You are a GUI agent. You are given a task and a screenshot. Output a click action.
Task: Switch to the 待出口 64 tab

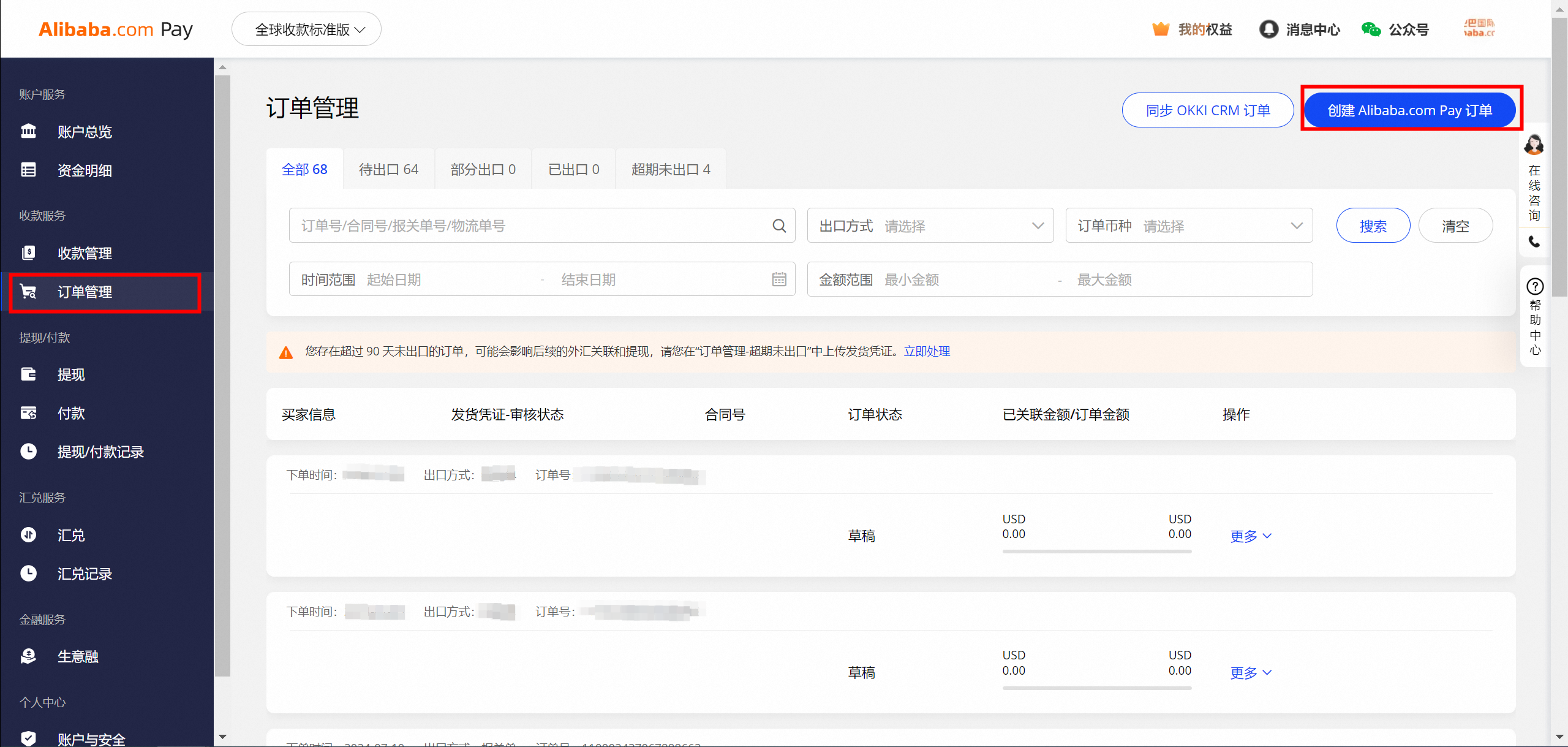[388, 169]
